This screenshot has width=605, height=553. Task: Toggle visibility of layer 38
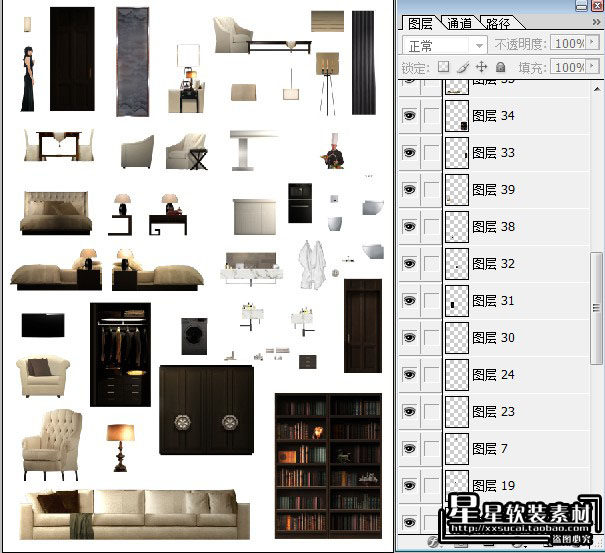tap(409, 227)
